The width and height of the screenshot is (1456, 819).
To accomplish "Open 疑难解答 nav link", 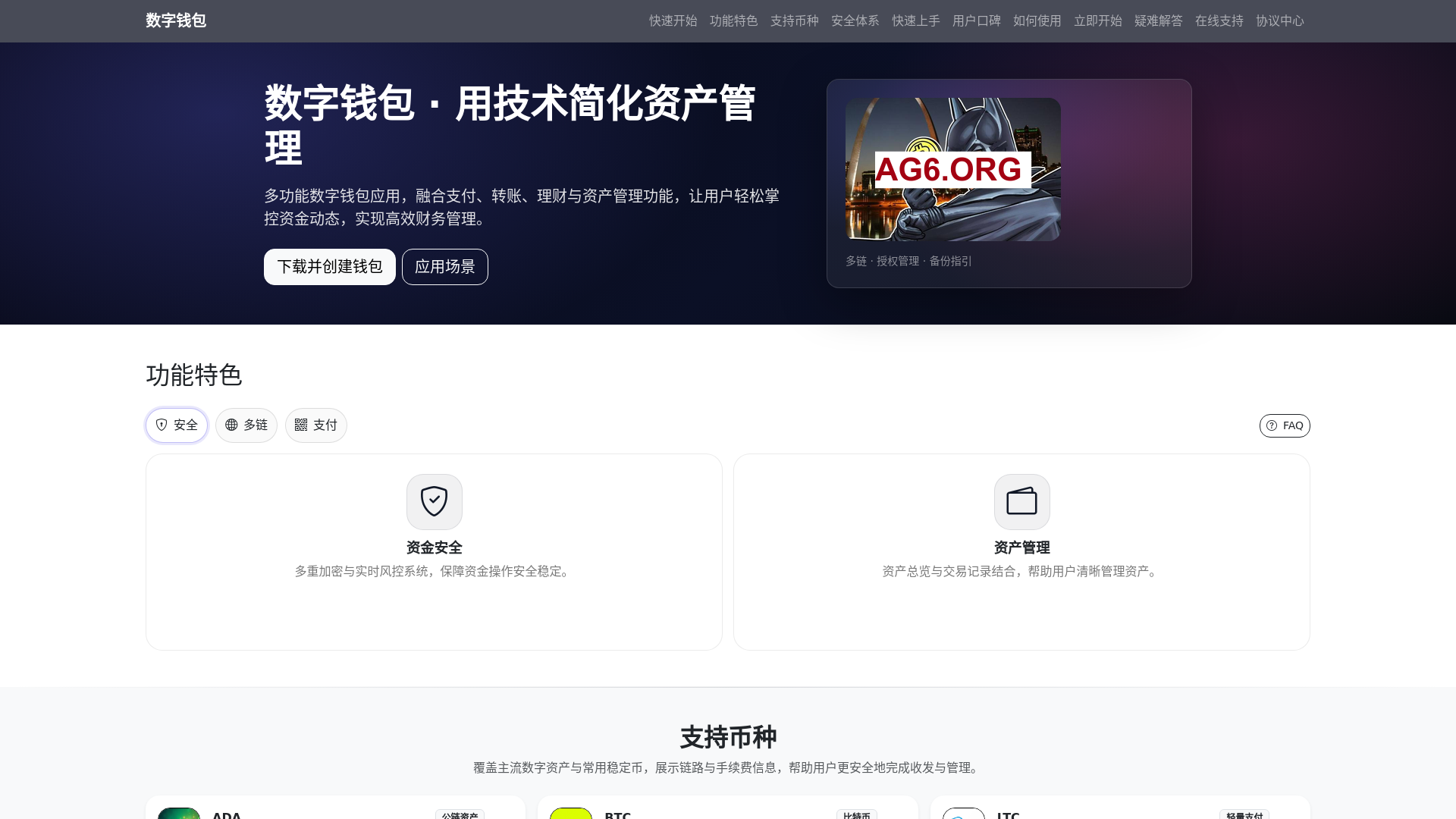I will [1158, 20].
